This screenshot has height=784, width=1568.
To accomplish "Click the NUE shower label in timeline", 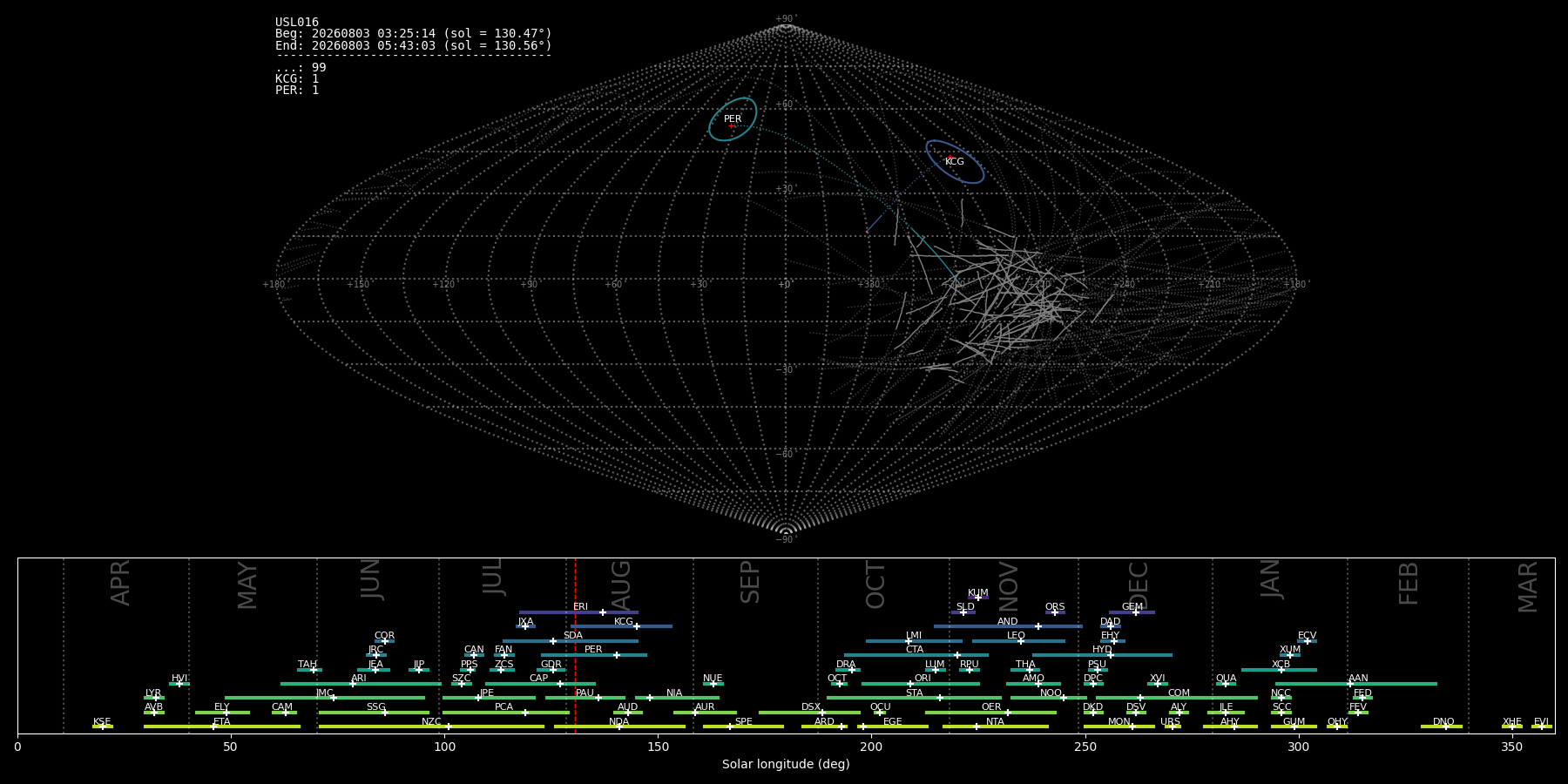I will click(x=713, y=679).
